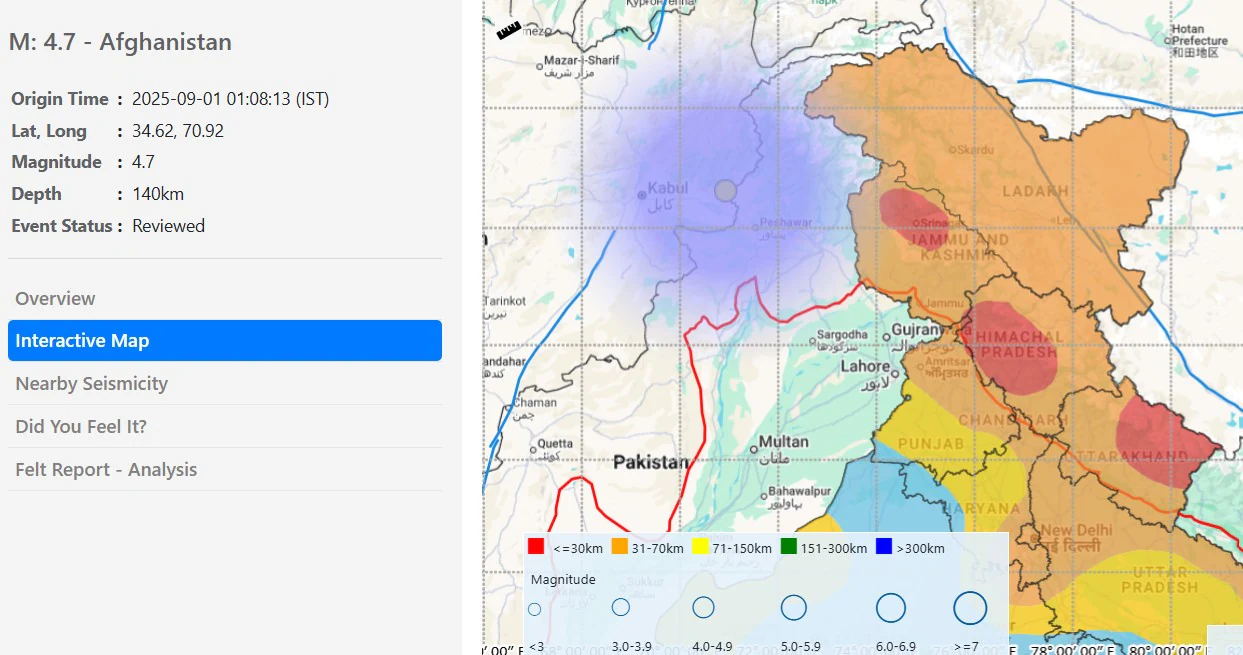Click the Event Status value Reviewed
The image size is (1243, 655).
[168, 226]
